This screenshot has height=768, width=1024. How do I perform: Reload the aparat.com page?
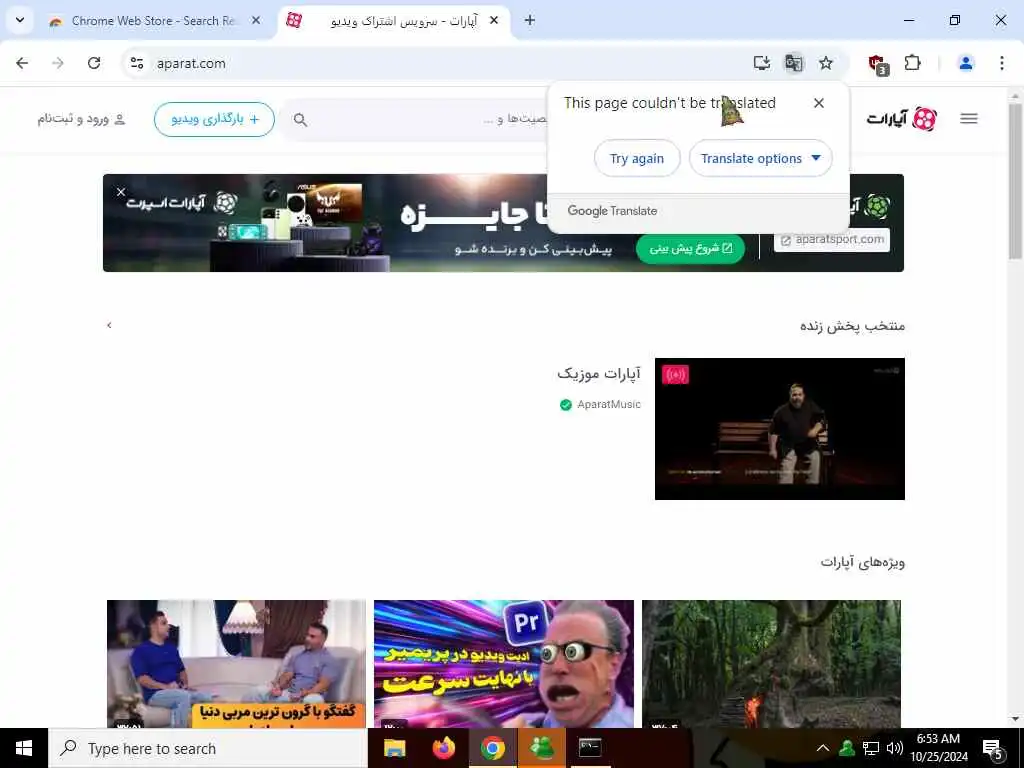94,63
